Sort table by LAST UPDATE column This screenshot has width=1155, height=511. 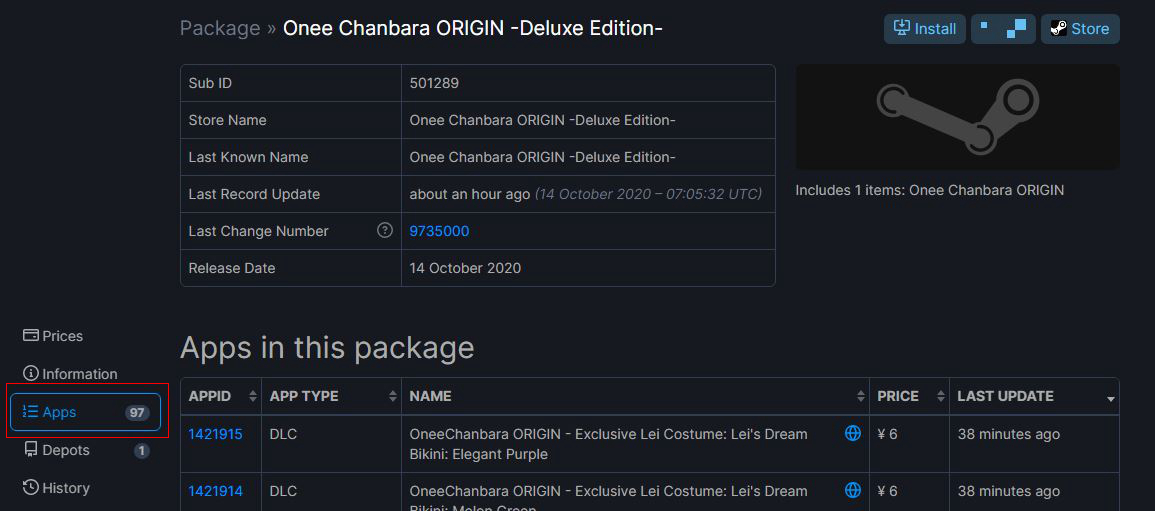pos(1033,396)
